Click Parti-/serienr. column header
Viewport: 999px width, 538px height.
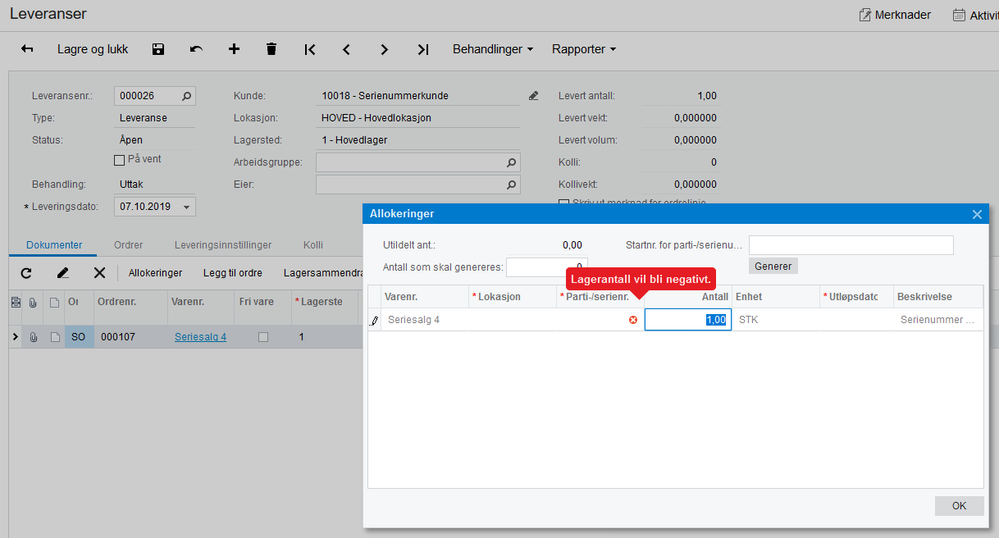600,297
